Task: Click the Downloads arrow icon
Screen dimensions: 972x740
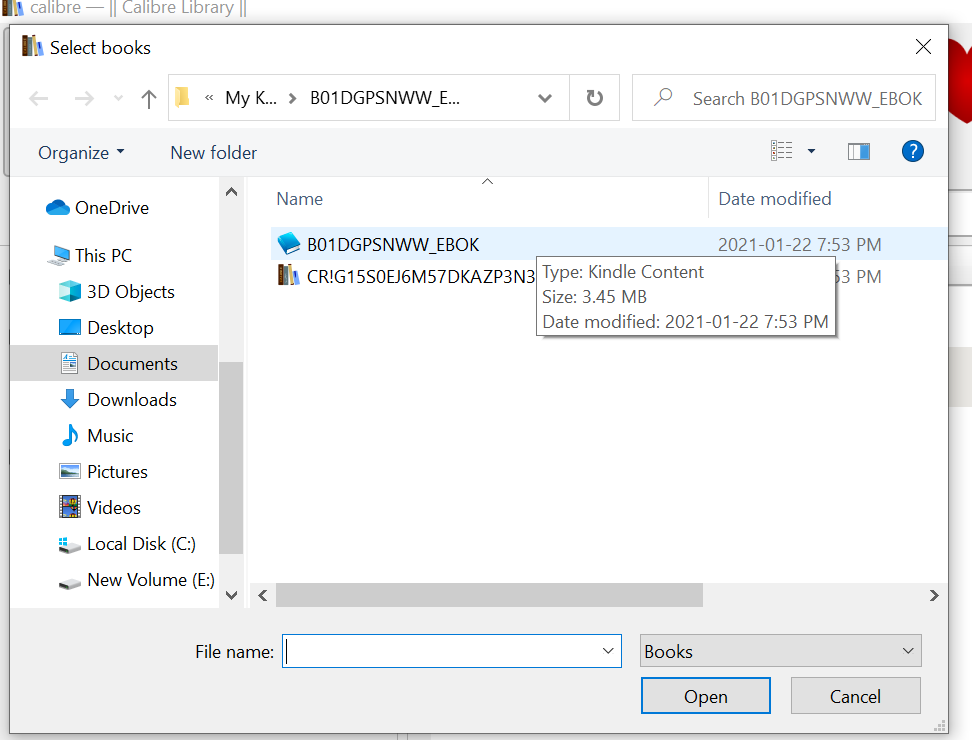Action: click(x=69, y=399)
